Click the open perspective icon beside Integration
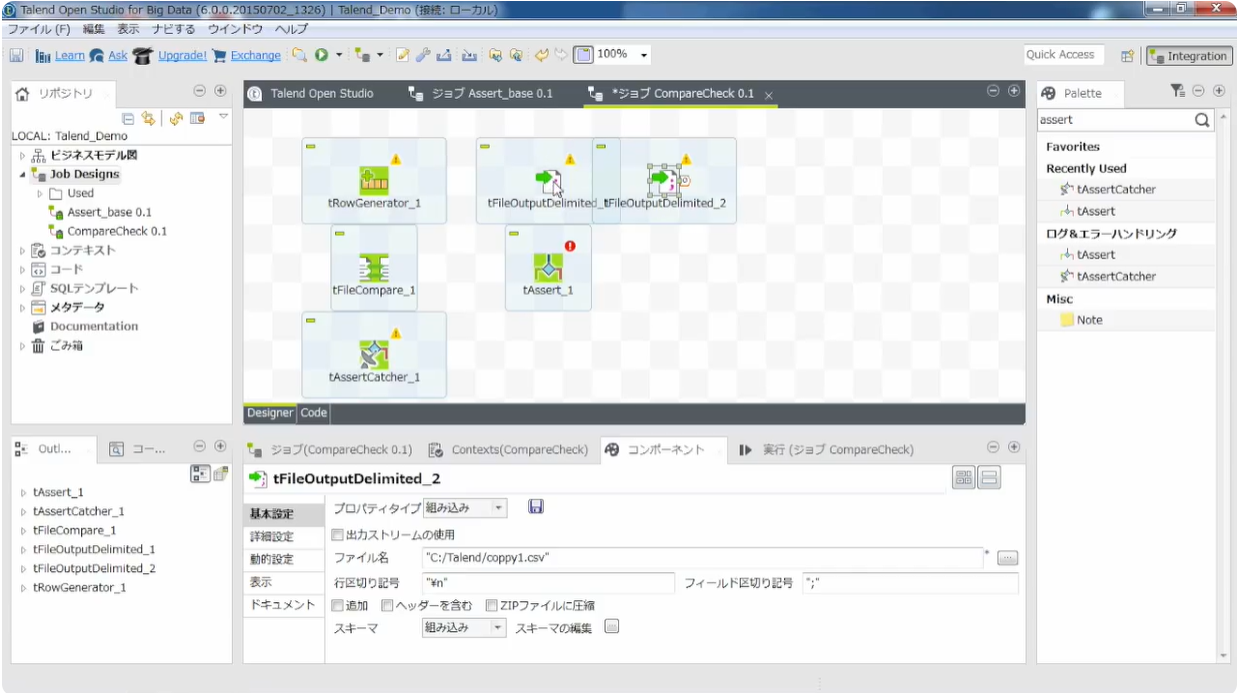 (x=1127, y=56)
